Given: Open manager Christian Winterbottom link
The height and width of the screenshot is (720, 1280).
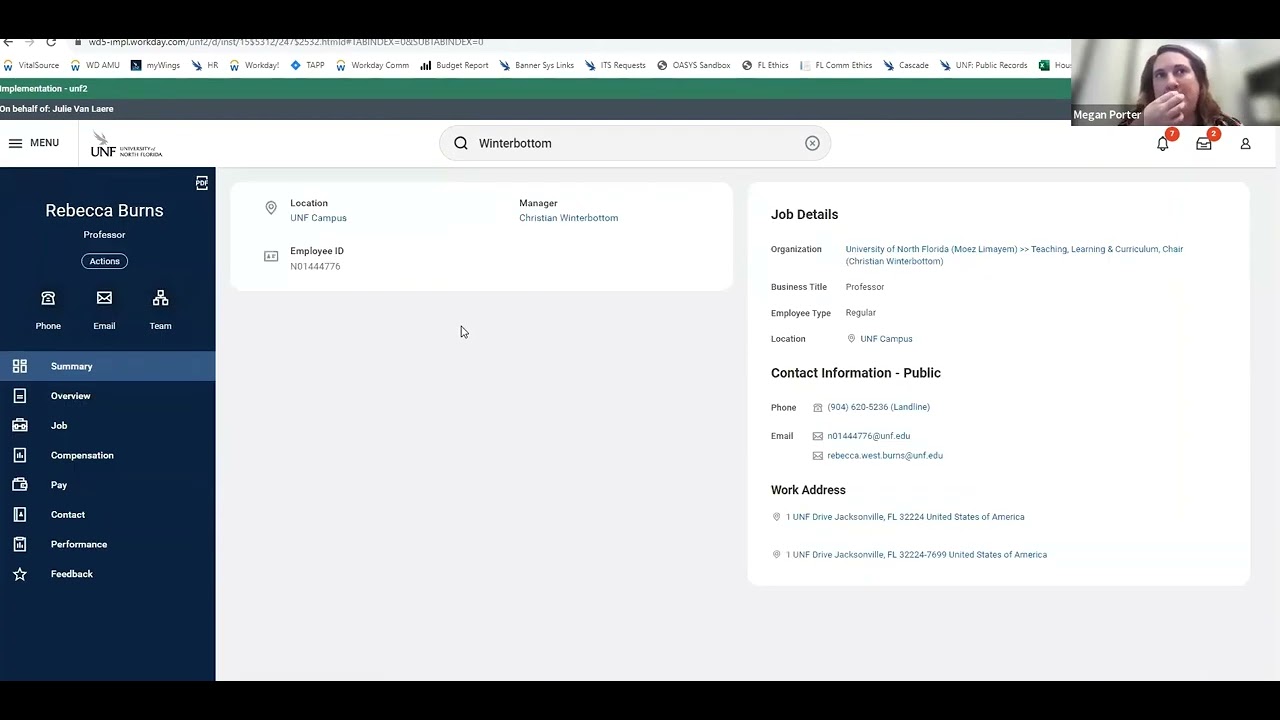Looking at the screenshot, I should pos(568,218).
